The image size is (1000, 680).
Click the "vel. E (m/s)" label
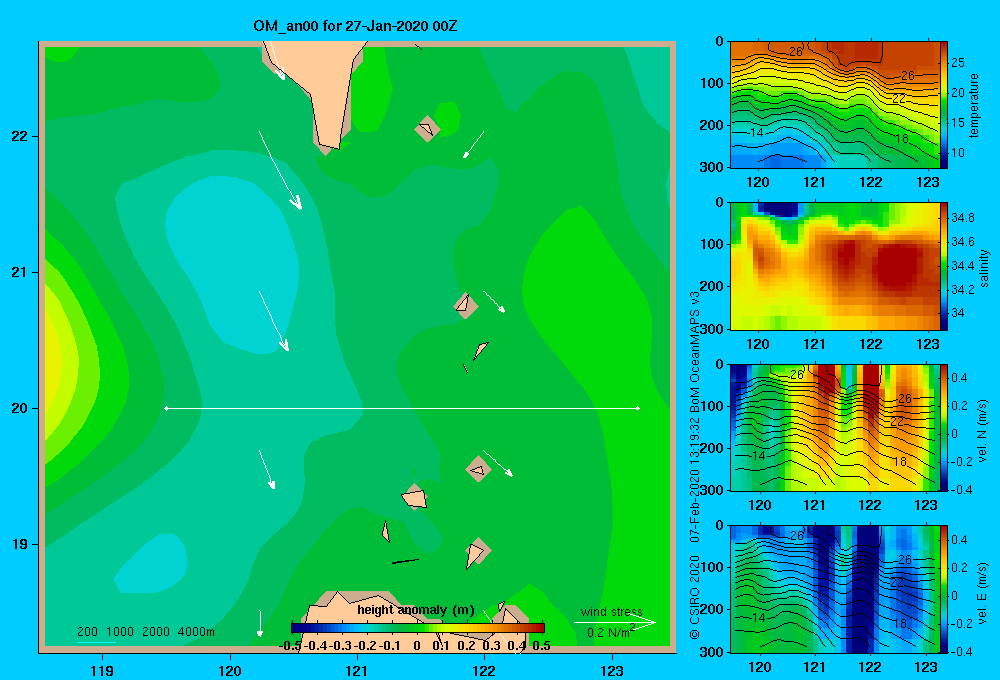click(983, 593)
